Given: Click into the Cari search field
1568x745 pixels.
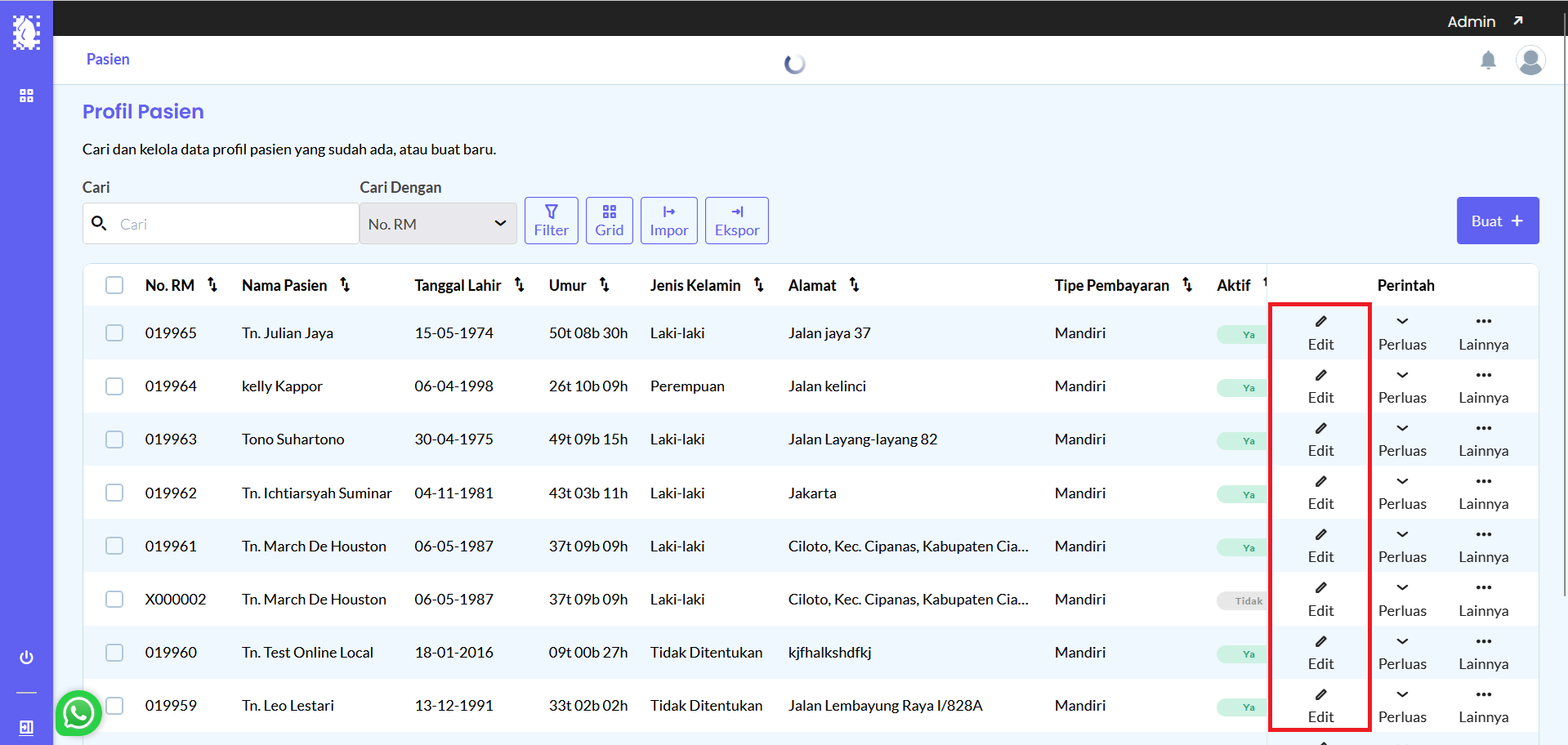Looking at the screenshot, I should [x=233, y=224].
